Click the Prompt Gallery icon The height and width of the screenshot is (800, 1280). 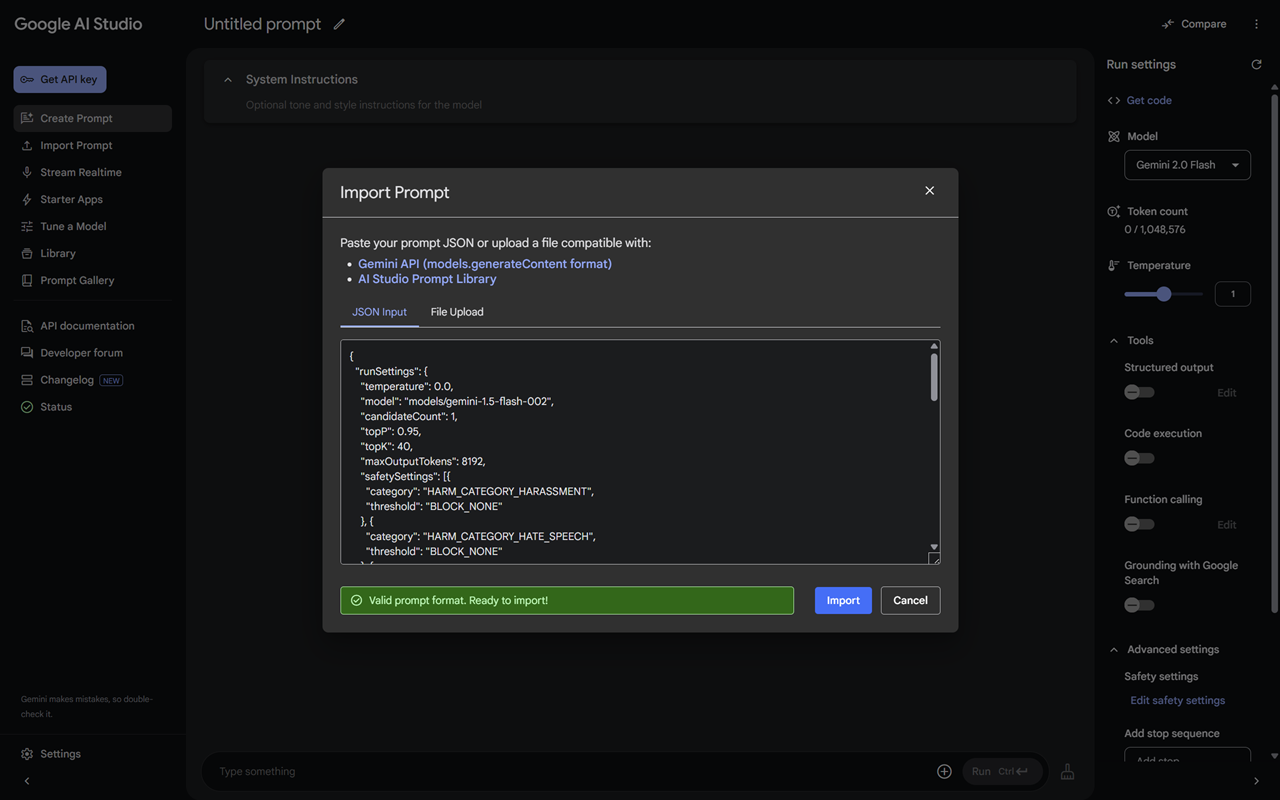point(27,280)
